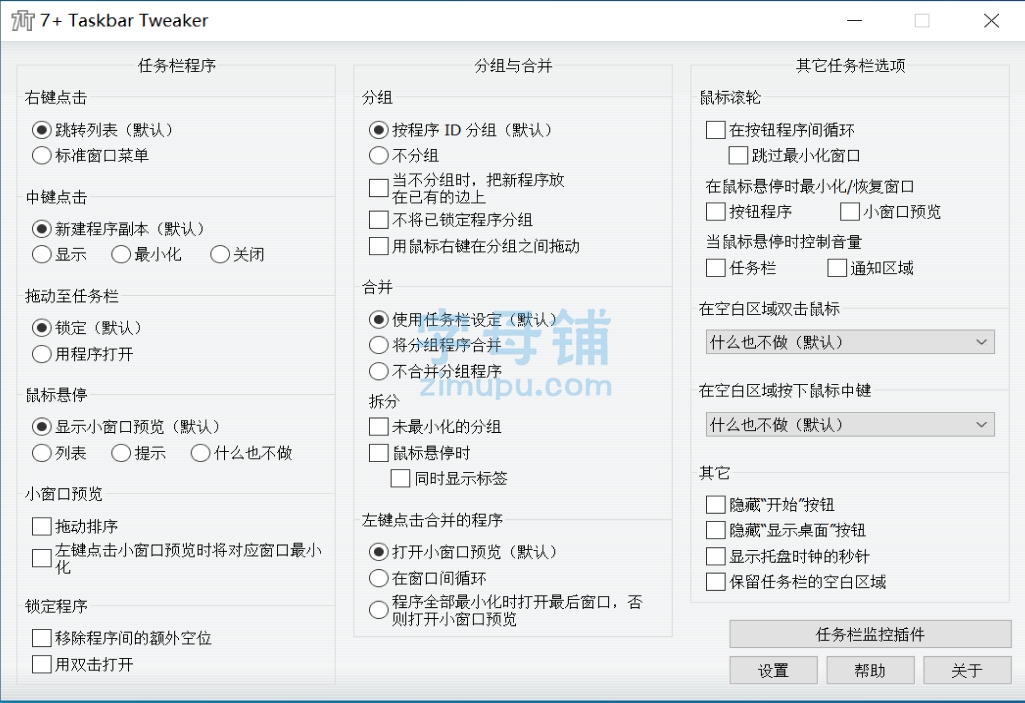Open 在空白区域按下鼠标中键 dropdown
Image resolution: width=1025 pixels, height=703 pixels.
(850, 424)
